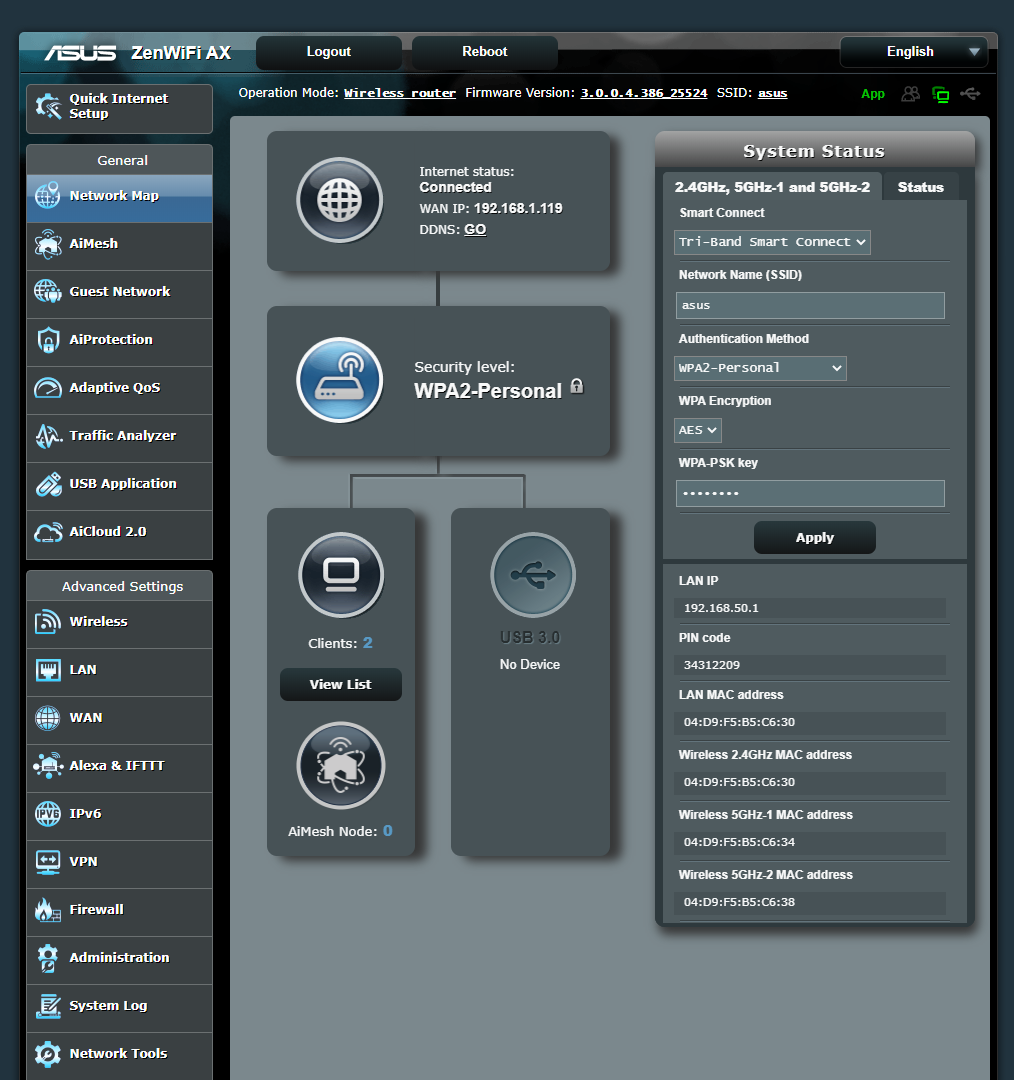
Task: Click the Traffic Analyzer icon
Action: point(48,435)
